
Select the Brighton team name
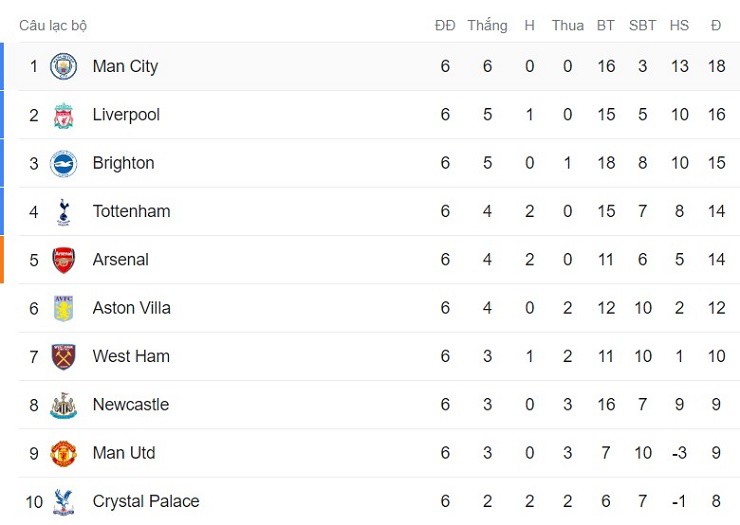coord(123,163)
